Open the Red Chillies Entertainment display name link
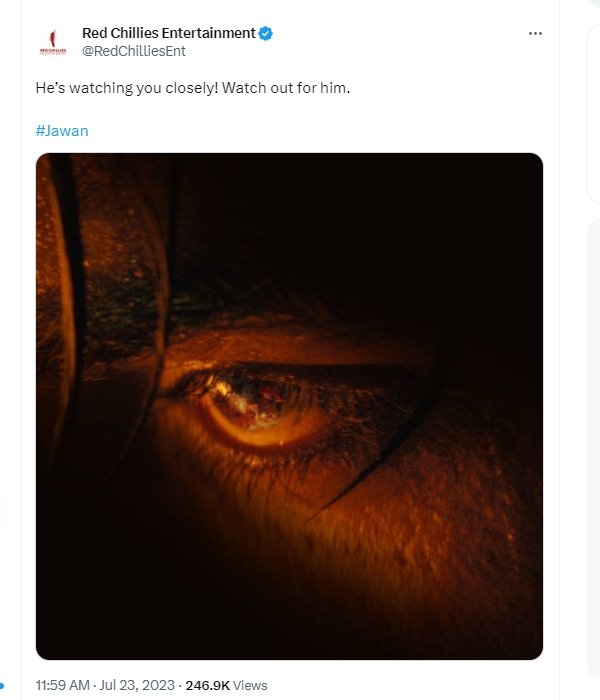600x700 pixels. [x=168, y=34]
